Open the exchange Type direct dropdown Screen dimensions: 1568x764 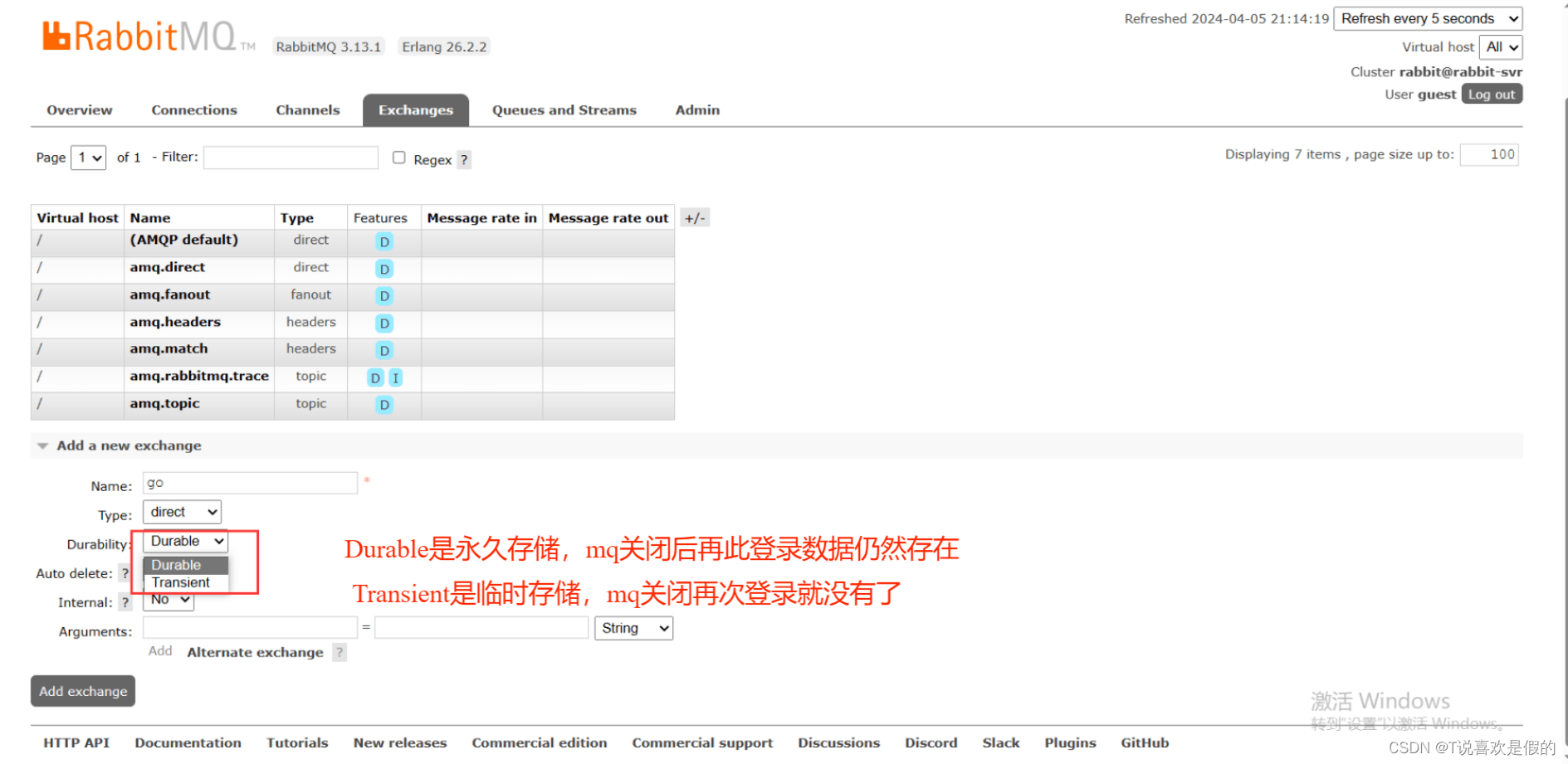(x=182, y=512)
